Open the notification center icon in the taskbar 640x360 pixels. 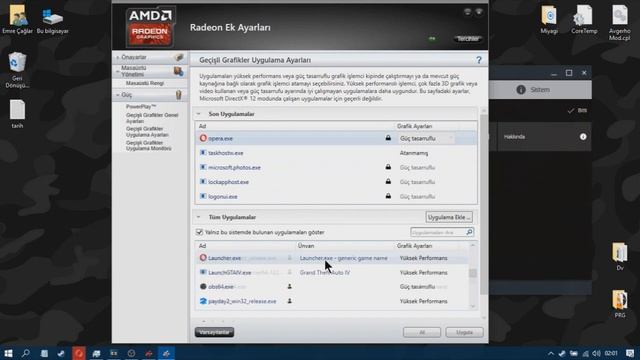click(x=630, y=353)
